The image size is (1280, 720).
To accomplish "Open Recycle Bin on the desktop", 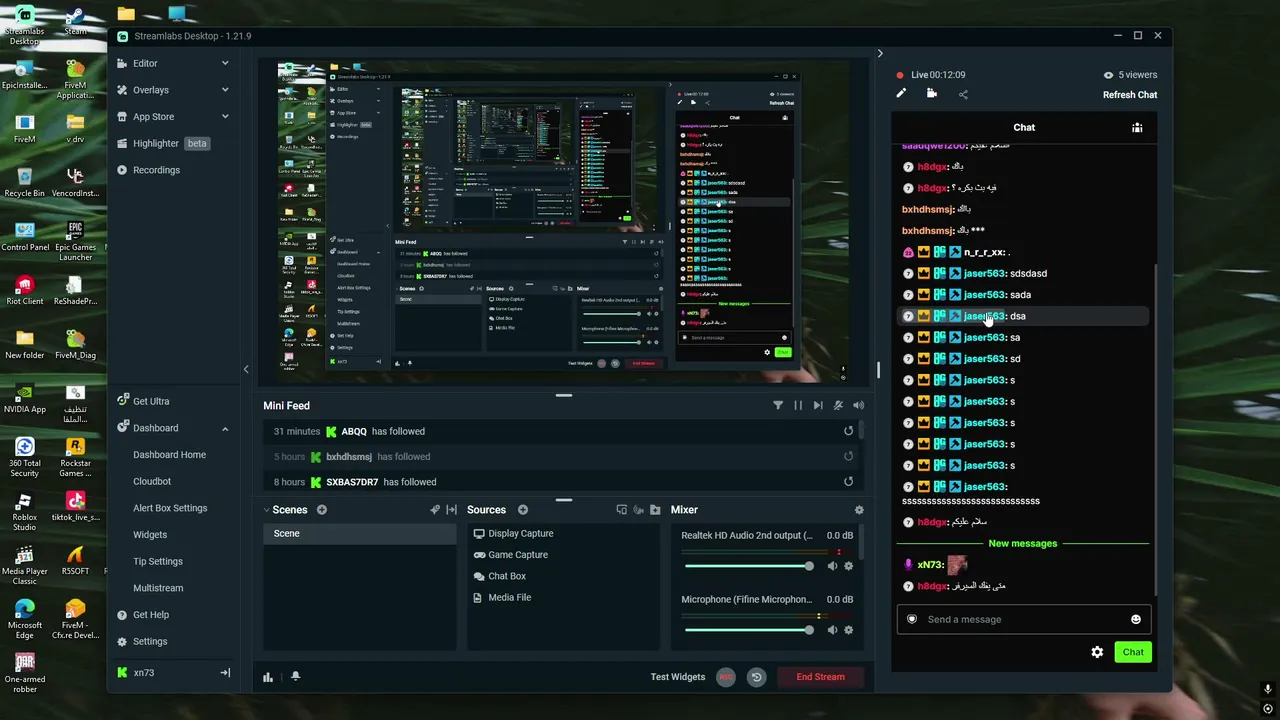I will pos(25,181).
